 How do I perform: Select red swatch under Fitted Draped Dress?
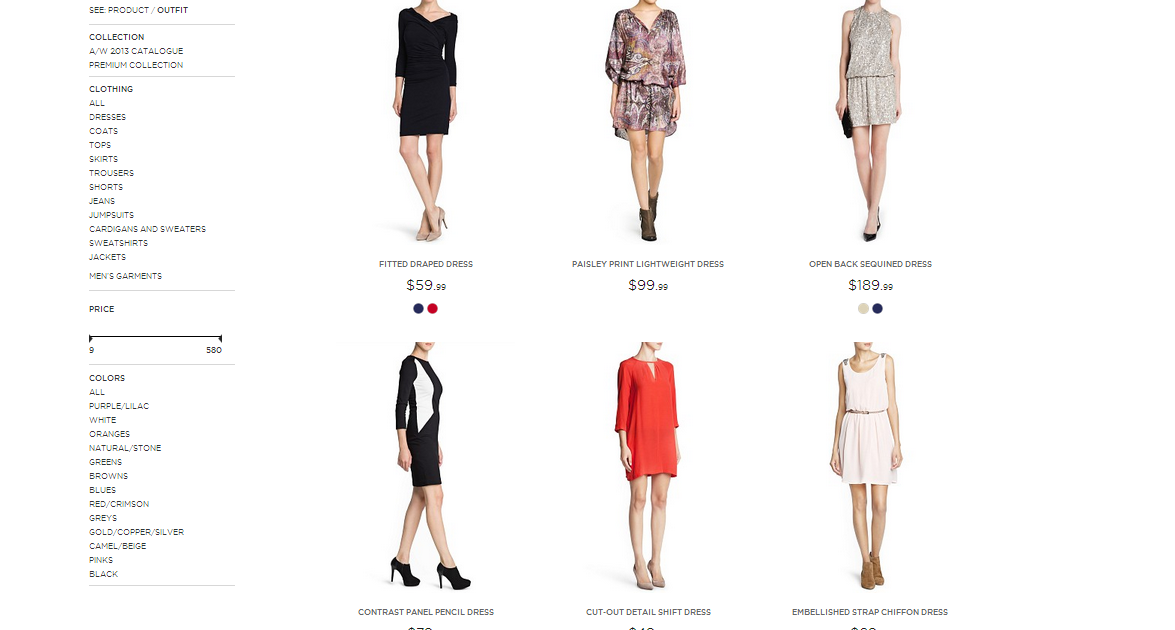(x=432, y=309)
